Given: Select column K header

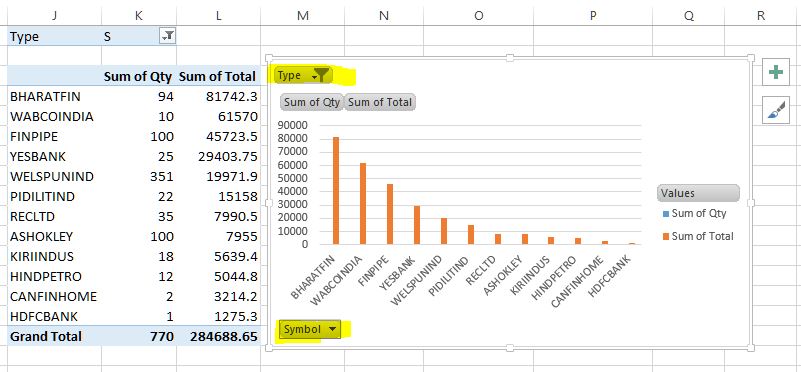Looking at the screenshot, I should (x=139, y=15).
